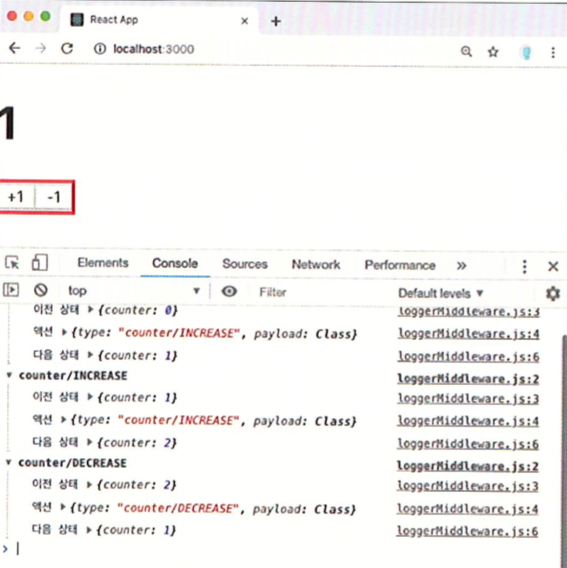Clear the console with the ban icon
The width and height of the screenshot is (567, 568).
click(41, 290)
